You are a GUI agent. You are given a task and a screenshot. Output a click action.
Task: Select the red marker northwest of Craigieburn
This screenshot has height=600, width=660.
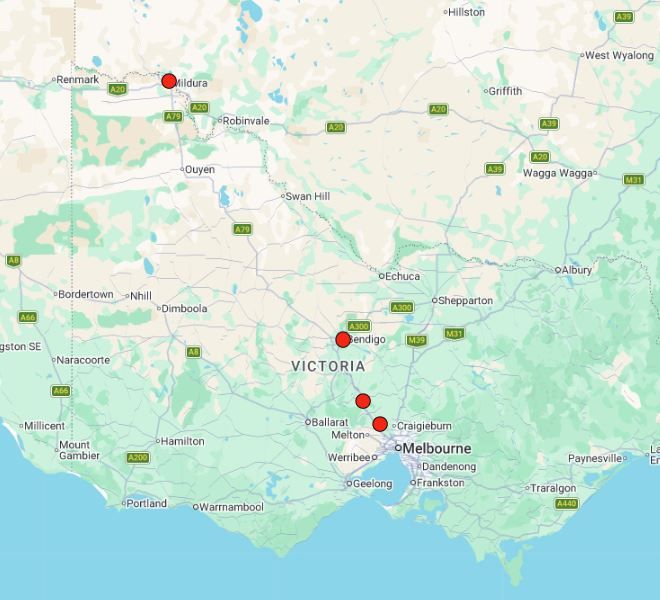380,424
